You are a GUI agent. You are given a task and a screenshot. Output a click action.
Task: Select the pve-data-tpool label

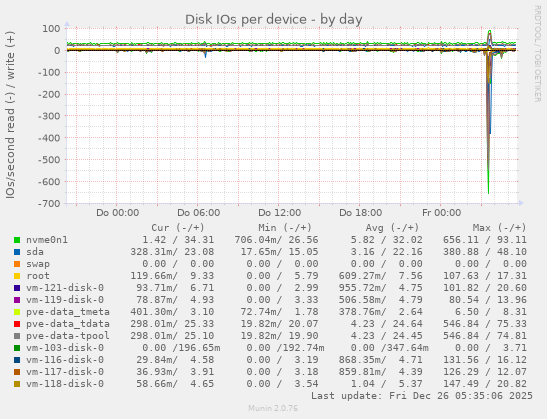68,336
